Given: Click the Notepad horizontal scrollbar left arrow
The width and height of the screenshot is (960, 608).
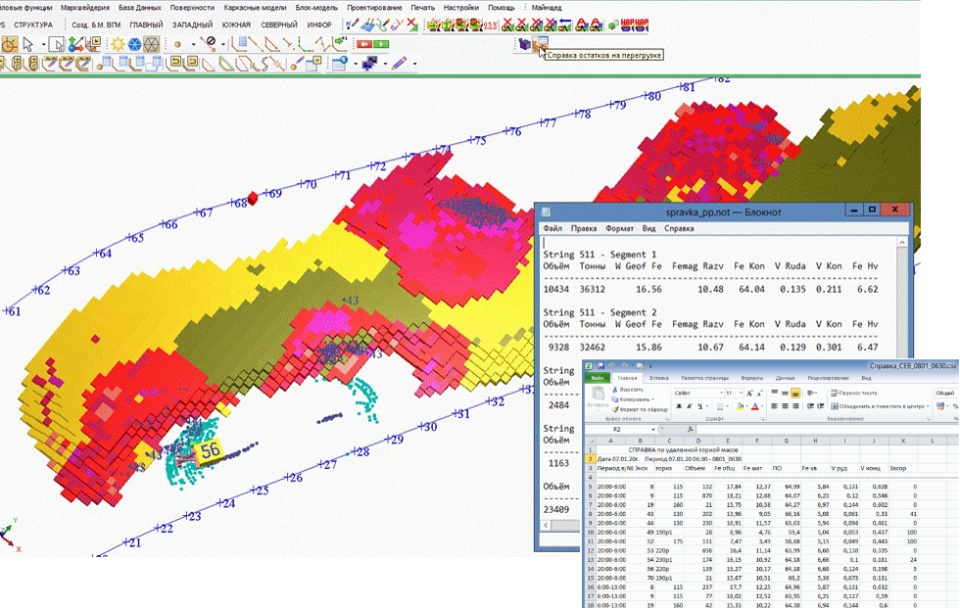Looking at the screenshot, I should 546,525.
